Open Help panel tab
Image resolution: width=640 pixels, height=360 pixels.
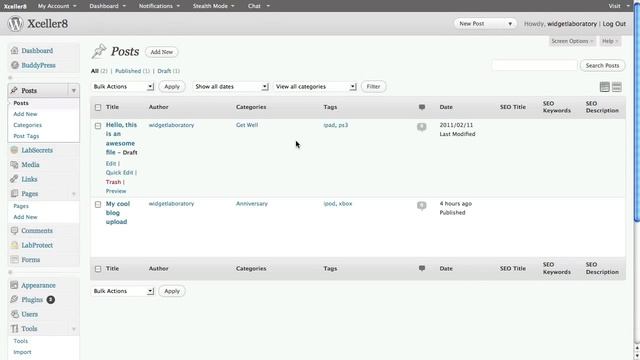click(x=610, y=41)
